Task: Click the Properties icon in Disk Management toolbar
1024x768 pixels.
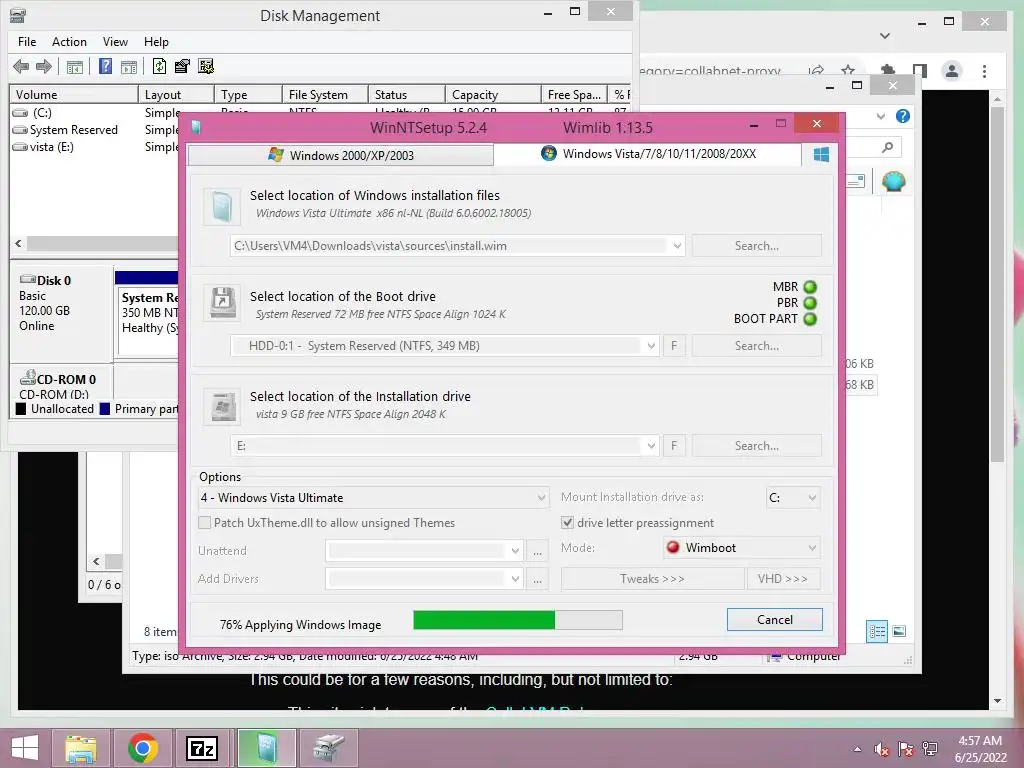Action: [x=182, y=66]
